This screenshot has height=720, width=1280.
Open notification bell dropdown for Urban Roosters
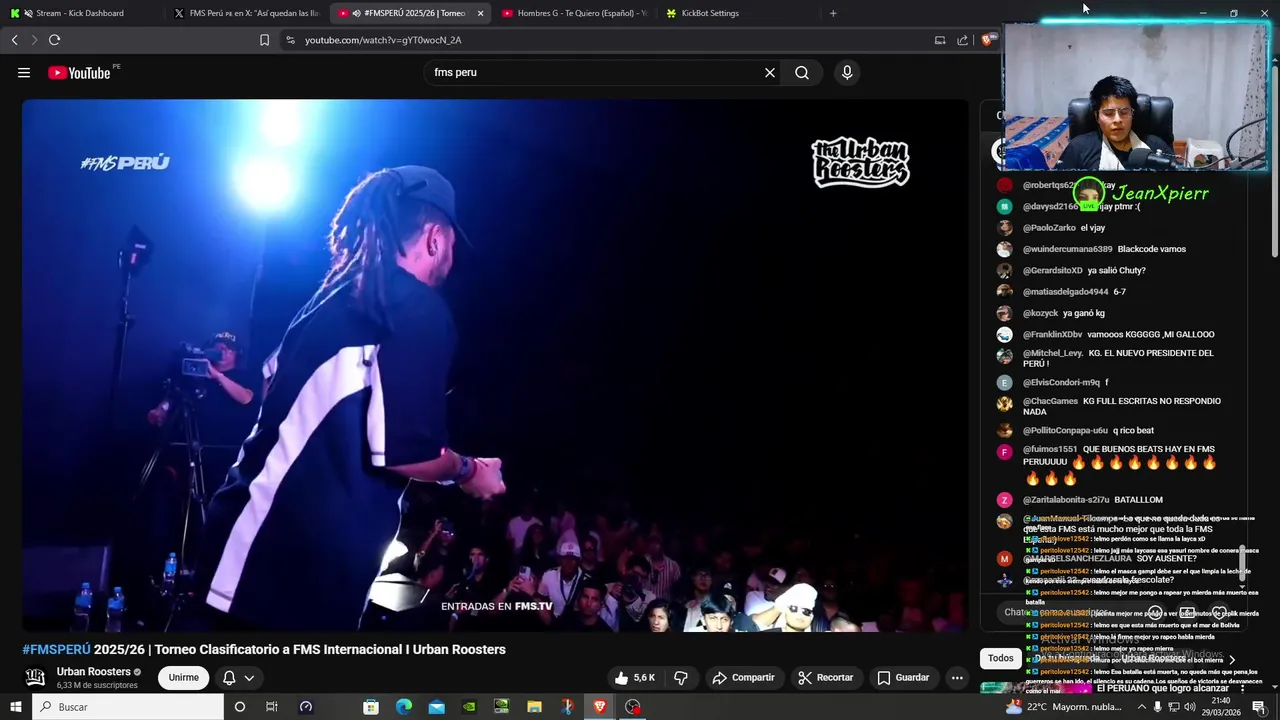pyautogui.click(x=238, y=678)
